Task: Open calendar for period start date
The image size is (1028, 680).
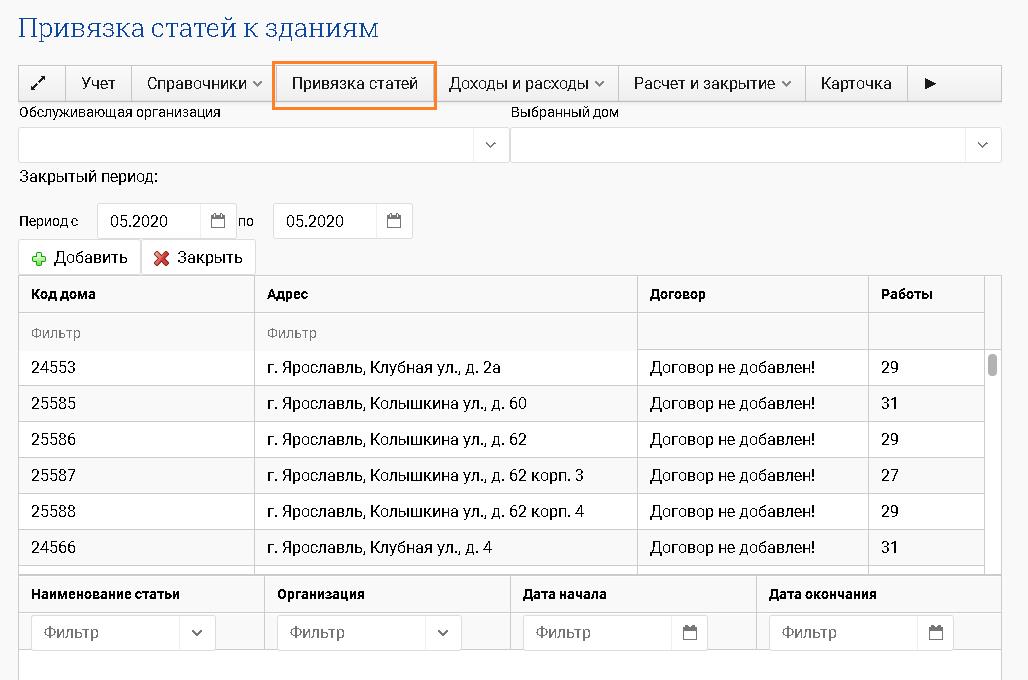Action: point(218,221)
